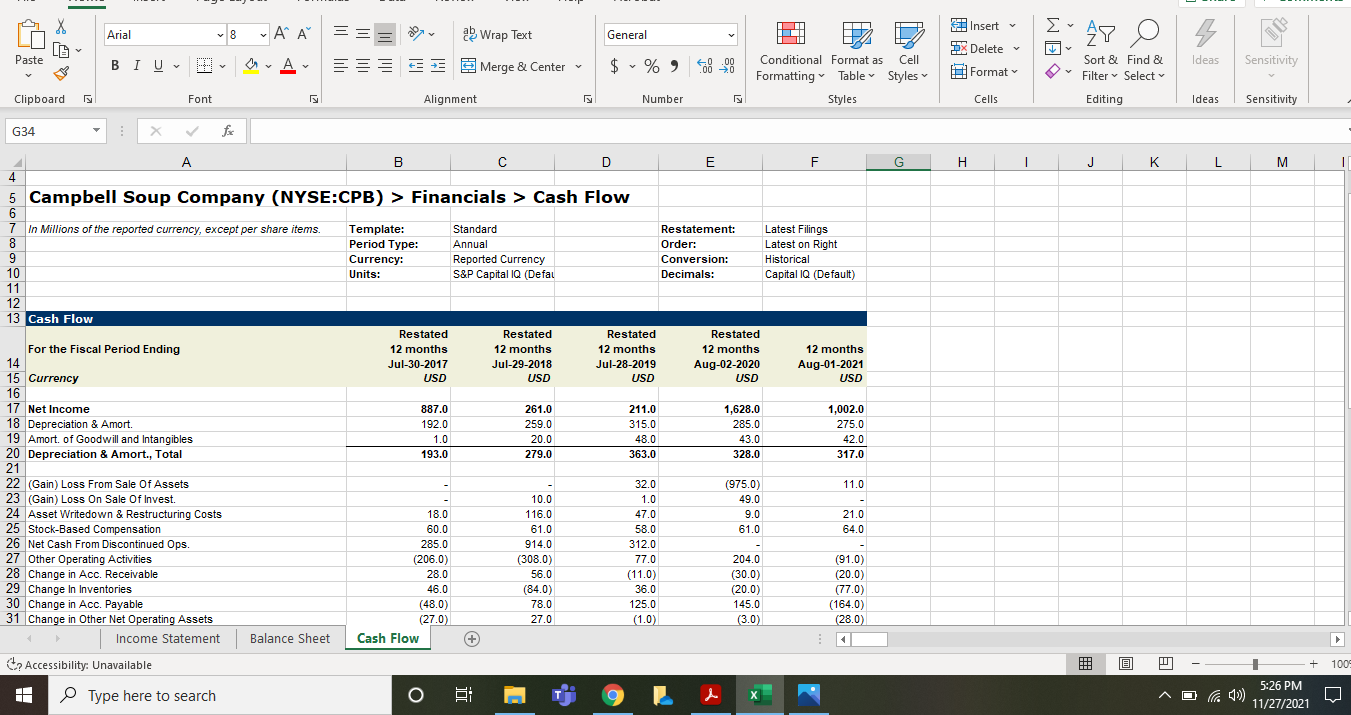The image size is (1351, 715).
Task: Open the font size dropdown showing 8
Action: [x=263, y=35]
